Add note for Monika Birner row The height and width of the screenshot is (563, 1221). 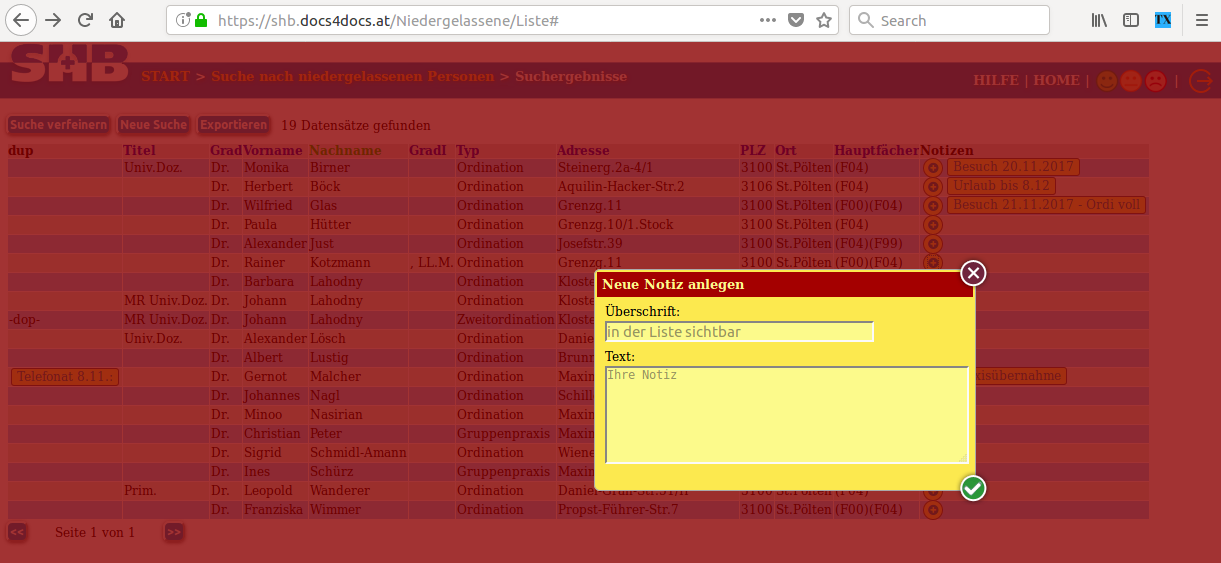(x=932, y=168)
